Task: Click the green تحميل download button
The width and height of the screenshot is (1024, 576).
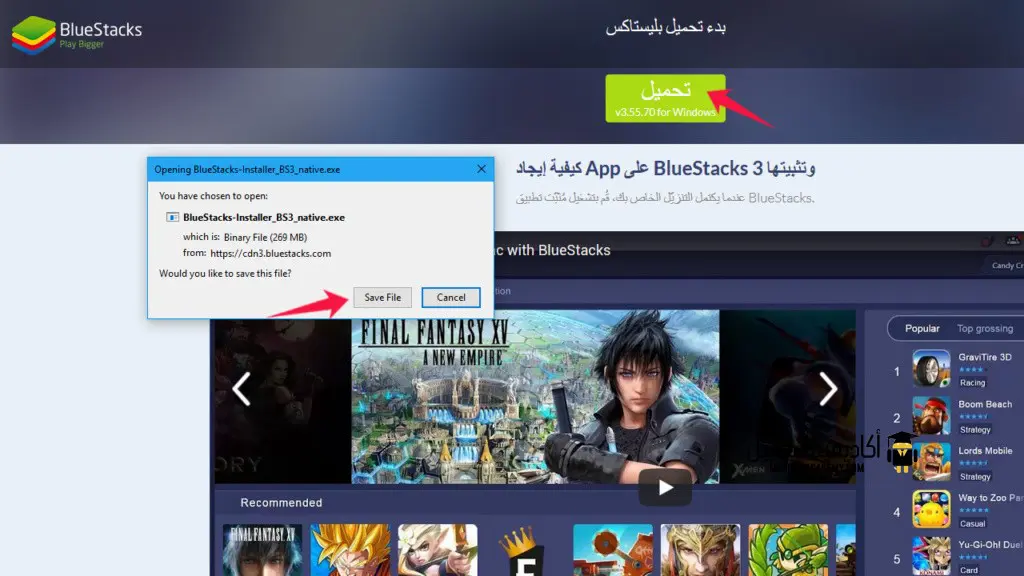Action: point(665,98)
